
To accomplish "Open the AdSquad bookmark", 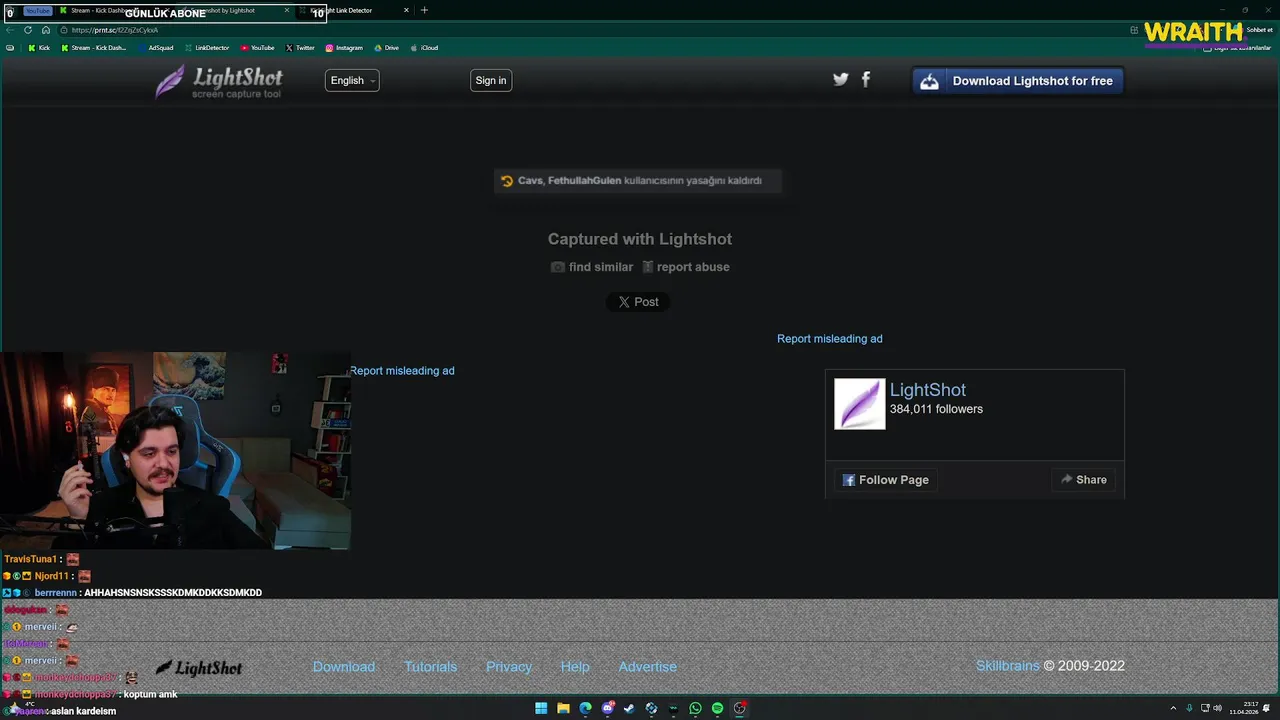I will point(155,48).
